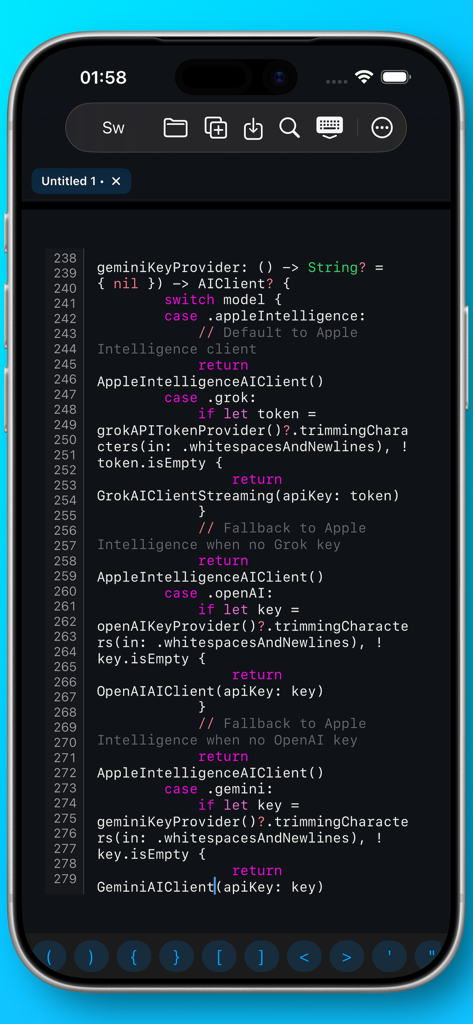Click line number 238 in the gutter
The width and height of the screenshot is (473, 1024).
click(x=65, y=257)
